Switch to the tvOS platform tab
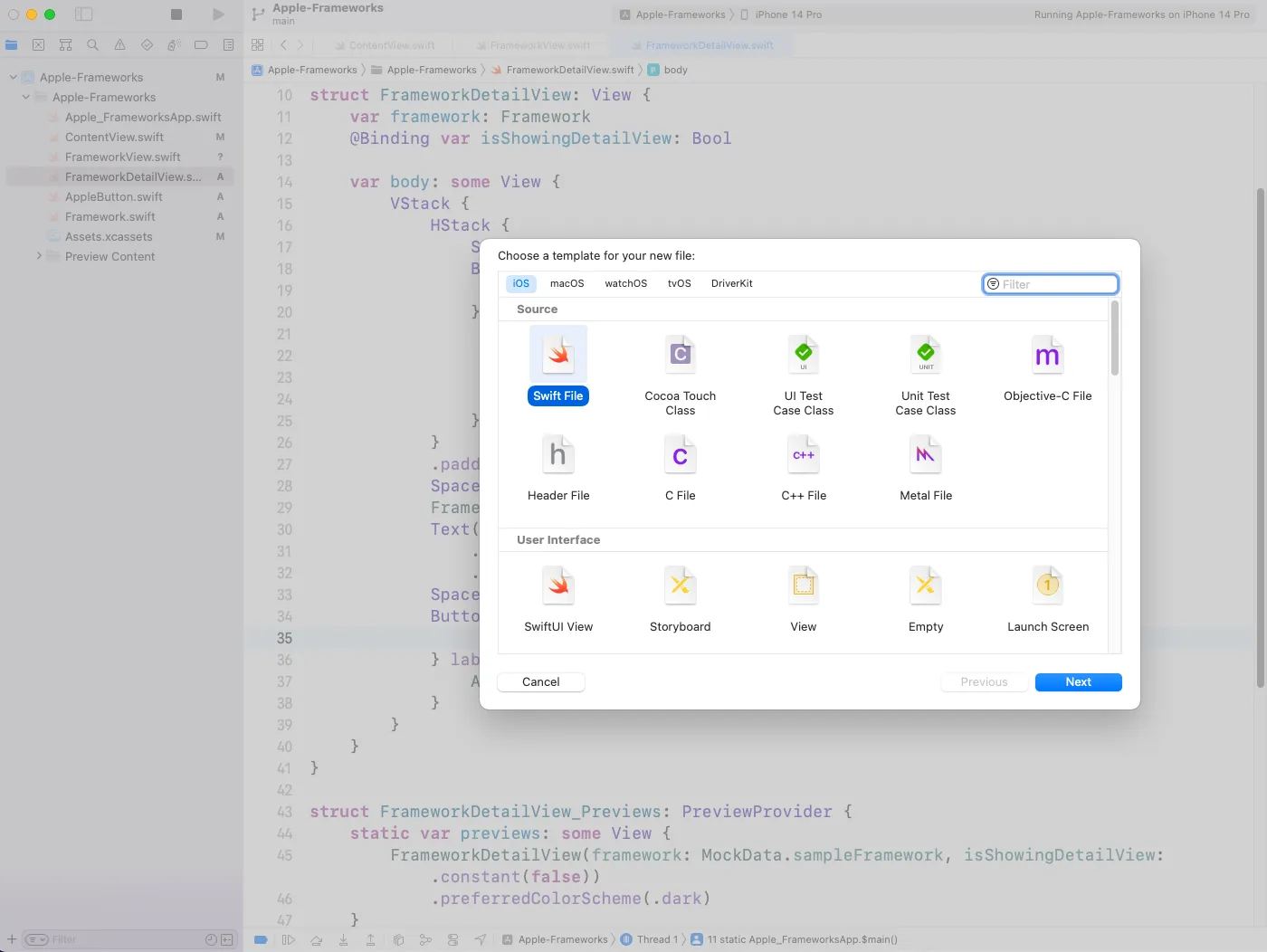 [680, 283]
